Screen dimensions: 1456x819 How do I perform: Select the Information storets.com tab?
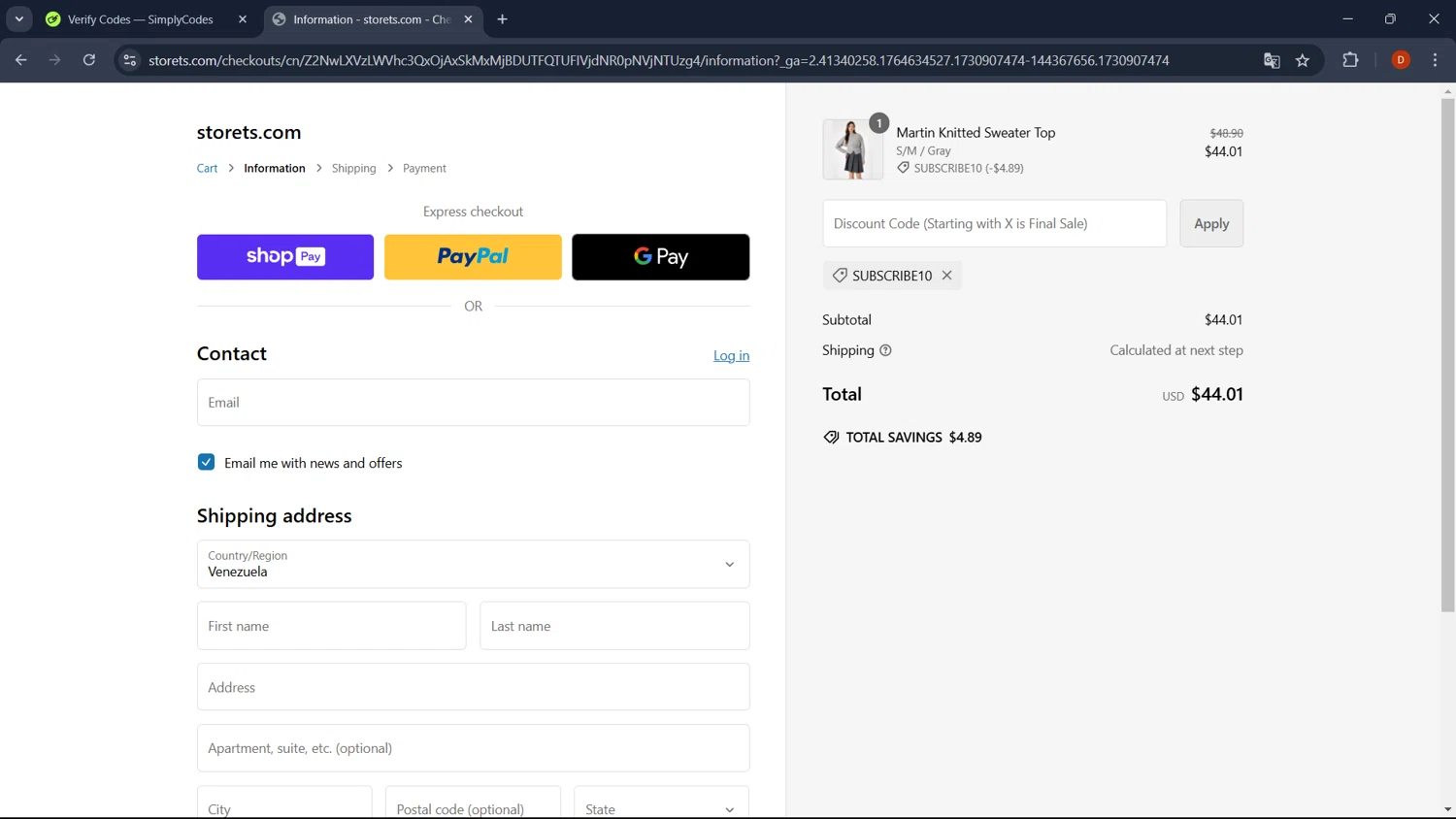point(374,19)
